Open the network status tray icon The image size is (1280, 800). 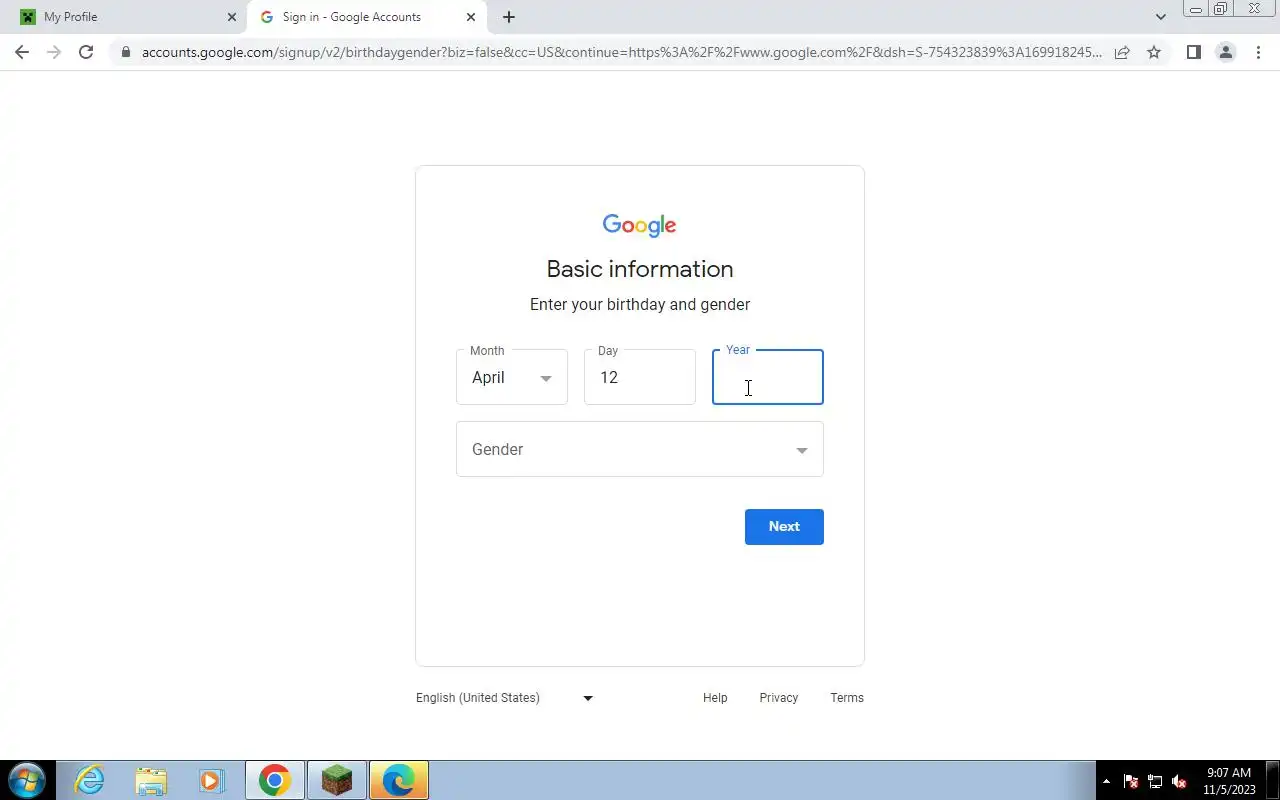[x=1155, y=781]
